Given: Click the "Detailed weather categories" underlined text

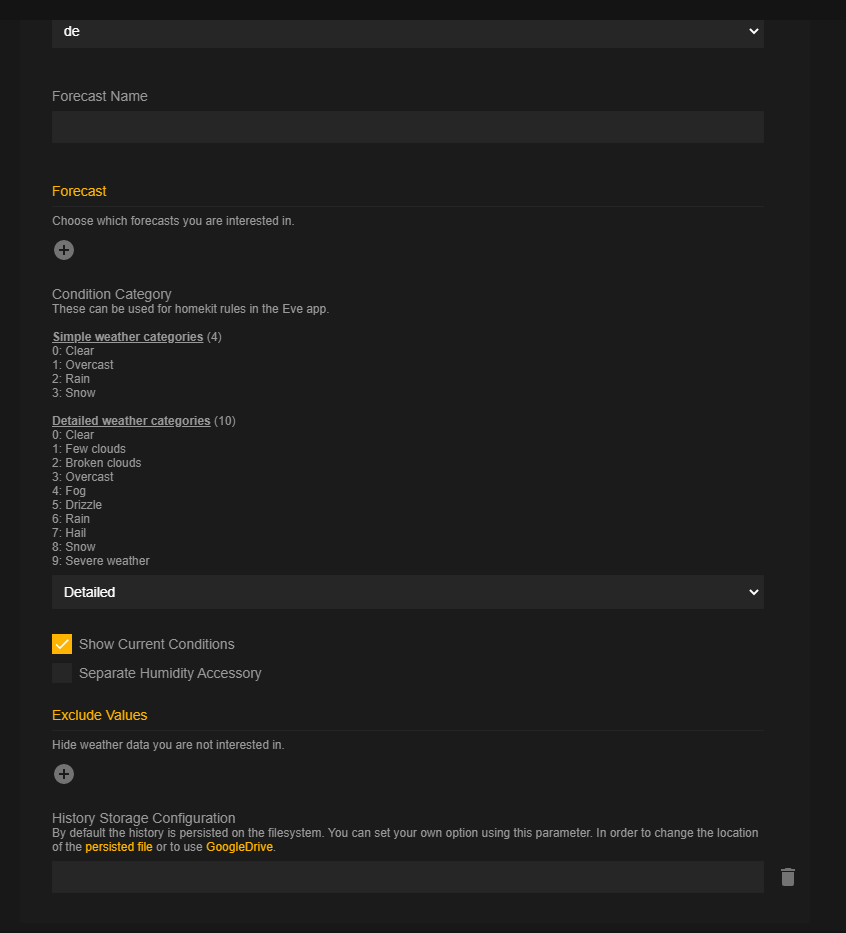Looking at the screenshot, I should [131, 421].
